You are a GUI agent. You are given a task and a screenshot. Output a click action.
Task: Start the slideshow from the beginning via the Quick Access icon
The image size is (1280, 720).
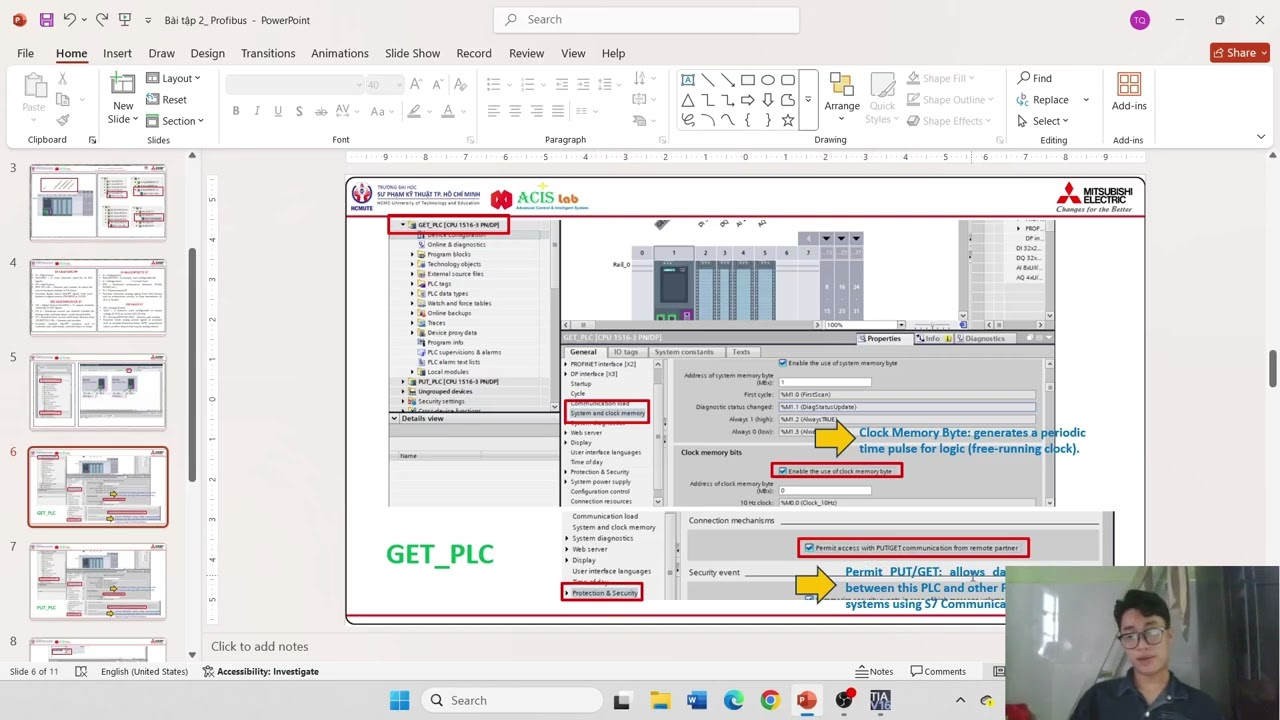(x=124, y=20)
